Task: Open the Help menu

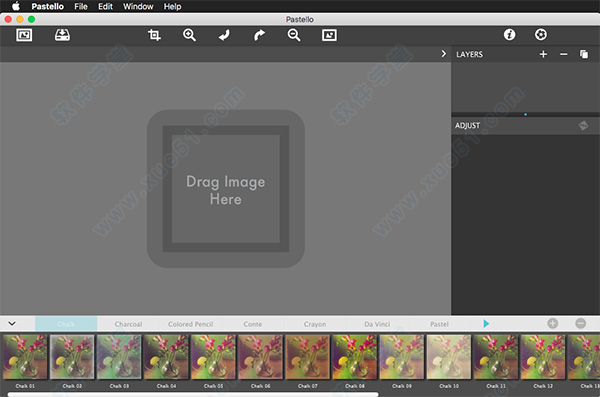Action: tap(172, 7)
